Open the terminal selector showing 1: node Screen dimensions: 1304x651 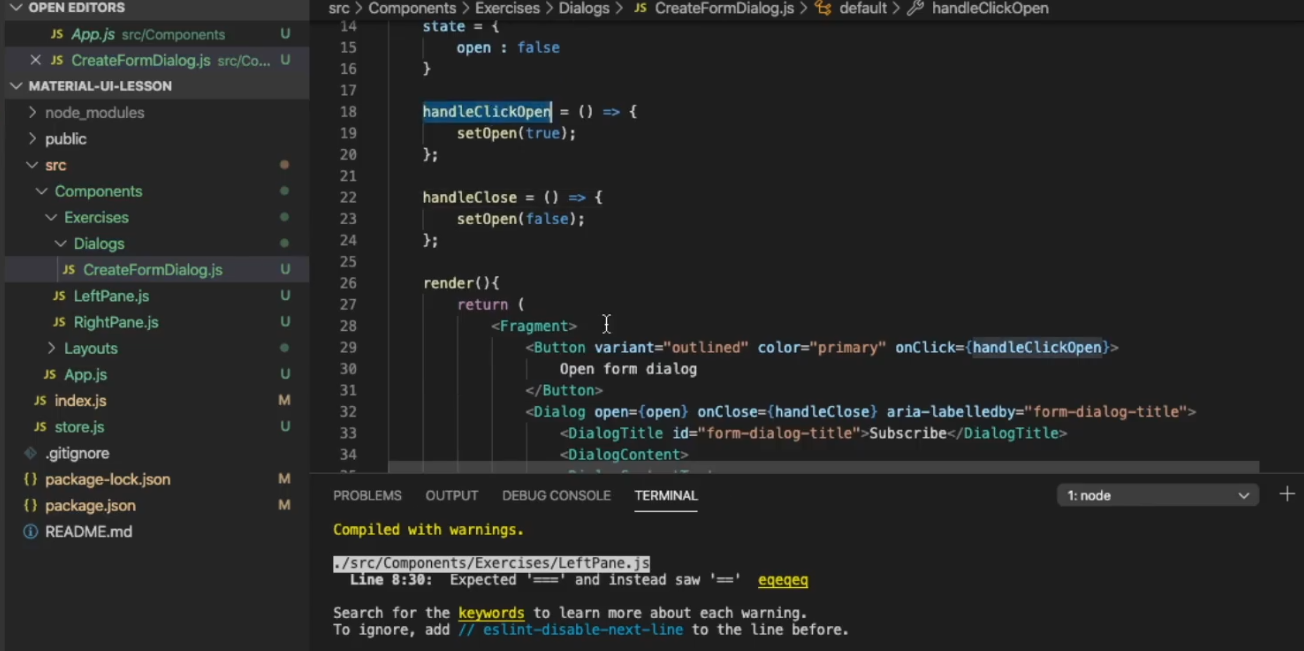pos(1156,494)
